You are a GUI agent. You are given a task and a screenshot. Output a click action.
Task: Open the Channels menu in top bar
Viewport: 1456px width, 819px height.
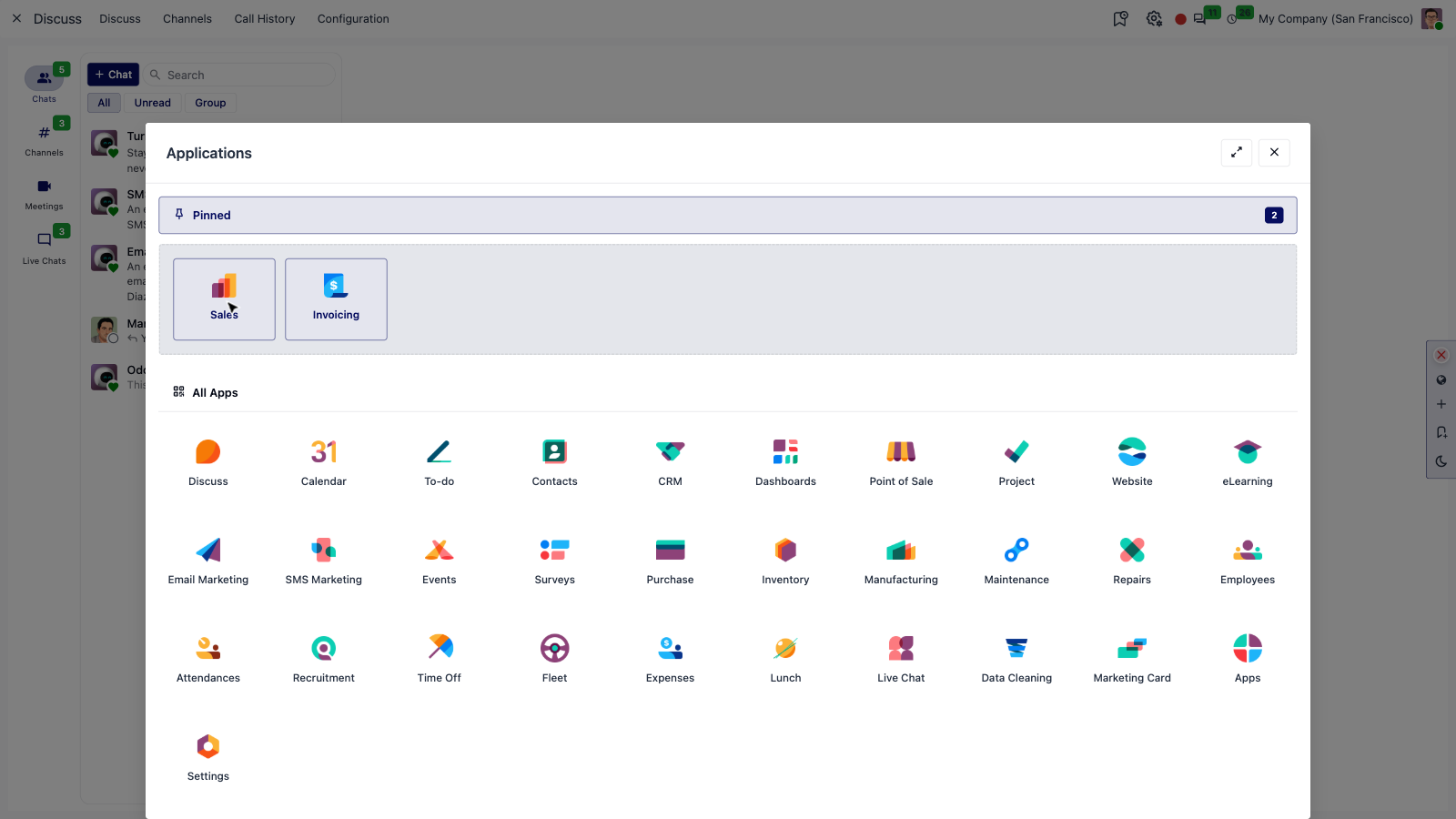(x=187, y=18)
